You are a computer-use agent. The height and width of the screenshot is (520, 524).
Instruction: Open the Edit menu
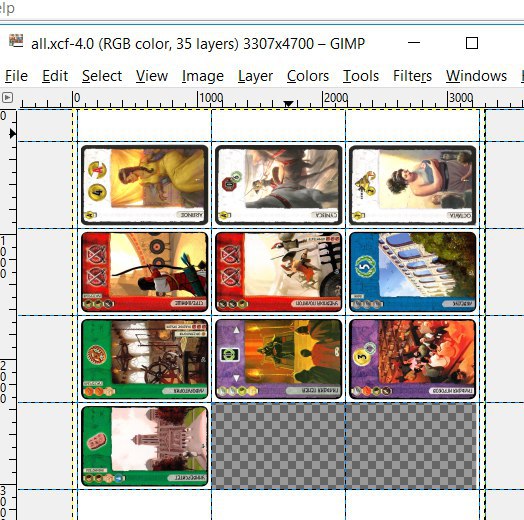(x=55, y=76)
